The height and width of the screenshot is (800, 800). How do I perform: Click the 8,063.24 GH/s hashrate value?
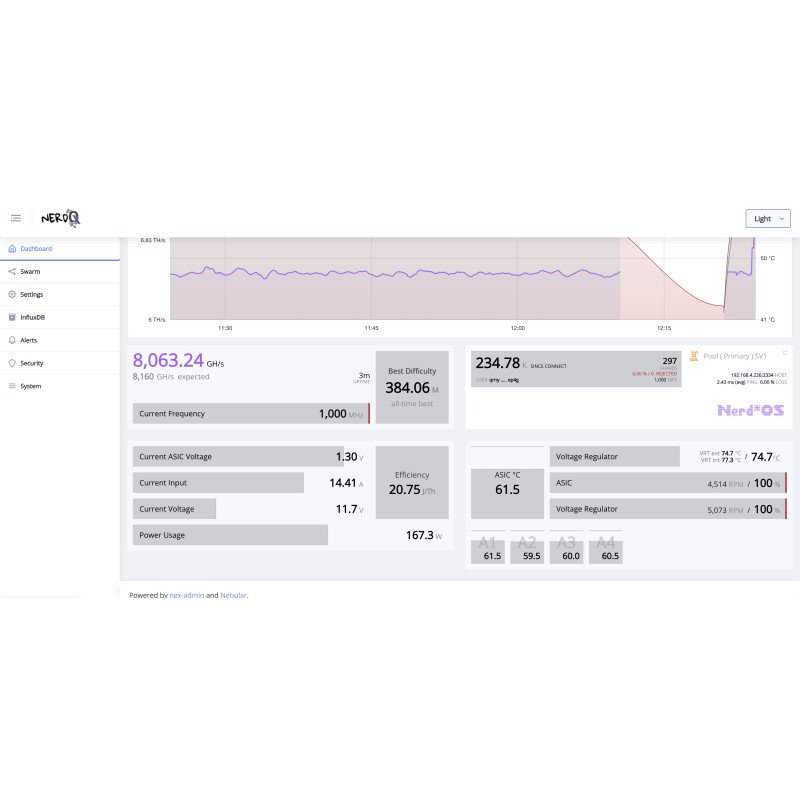(x=178, y=360)
